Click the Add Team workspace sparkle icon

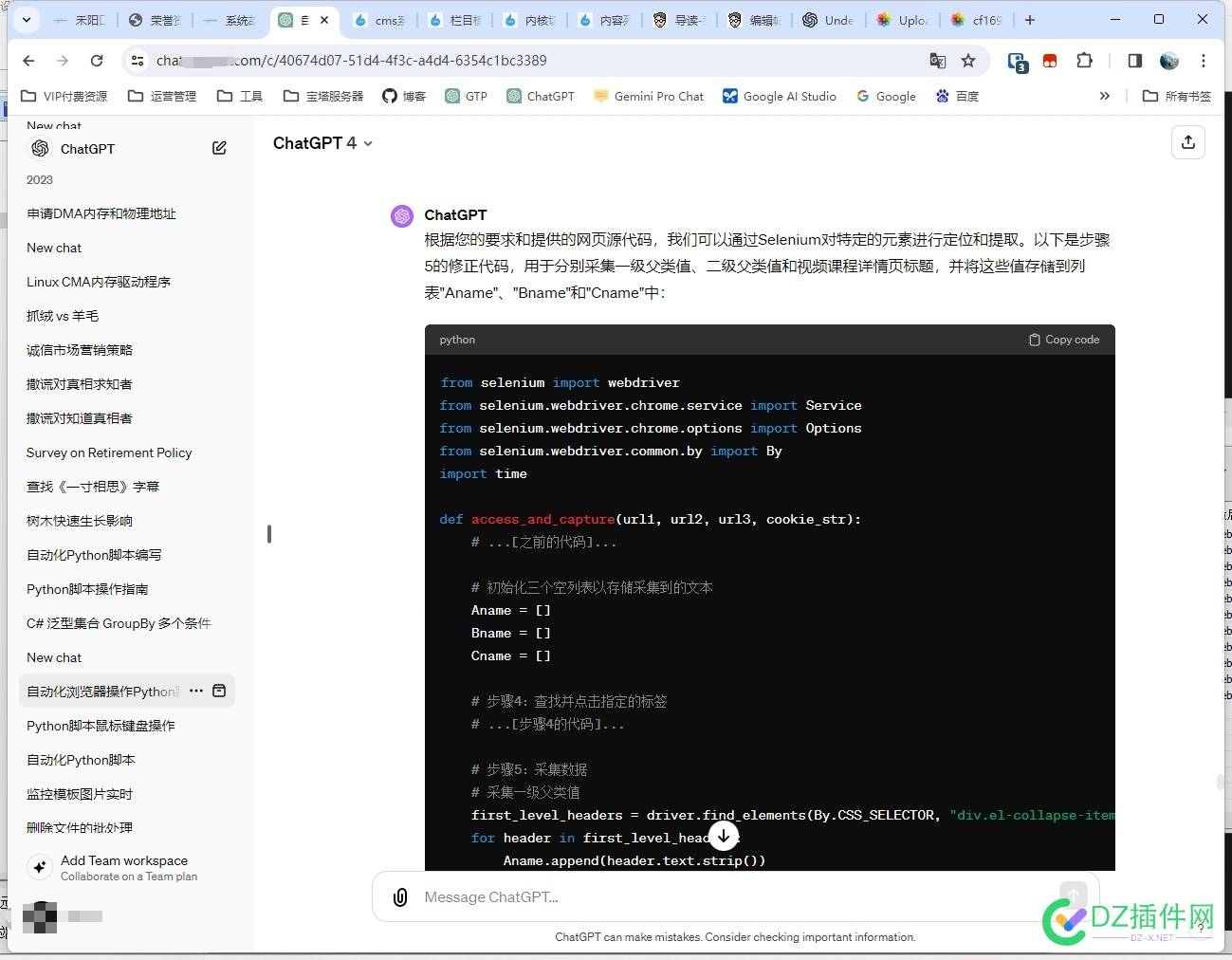40,867
